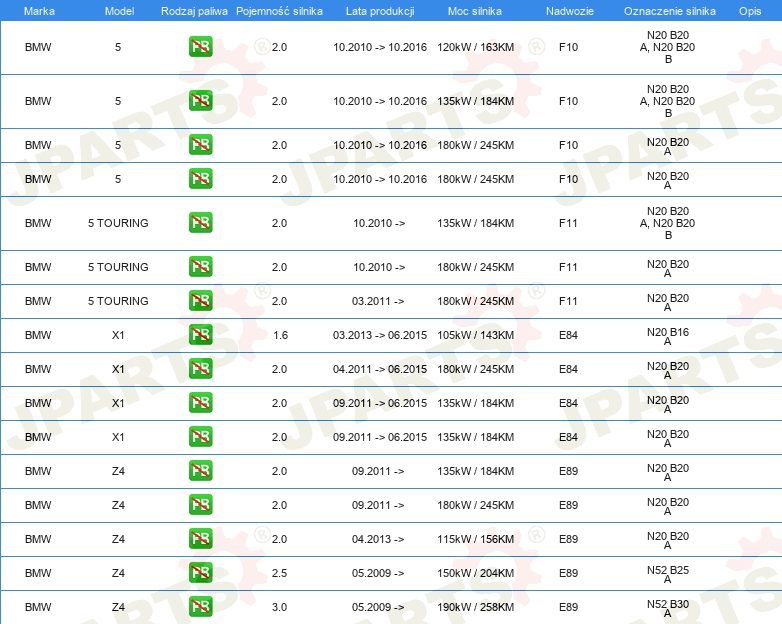The width and height of the screenshot is (782, 624).
Task: Select the N52 B30 A engine code cell
Action: point(668,608)
